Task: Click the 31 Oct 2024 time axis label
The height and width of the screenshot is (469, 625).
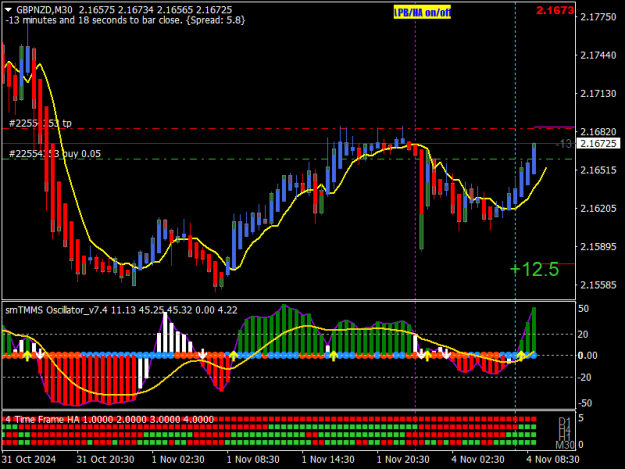Action: (x=29, y=459)
